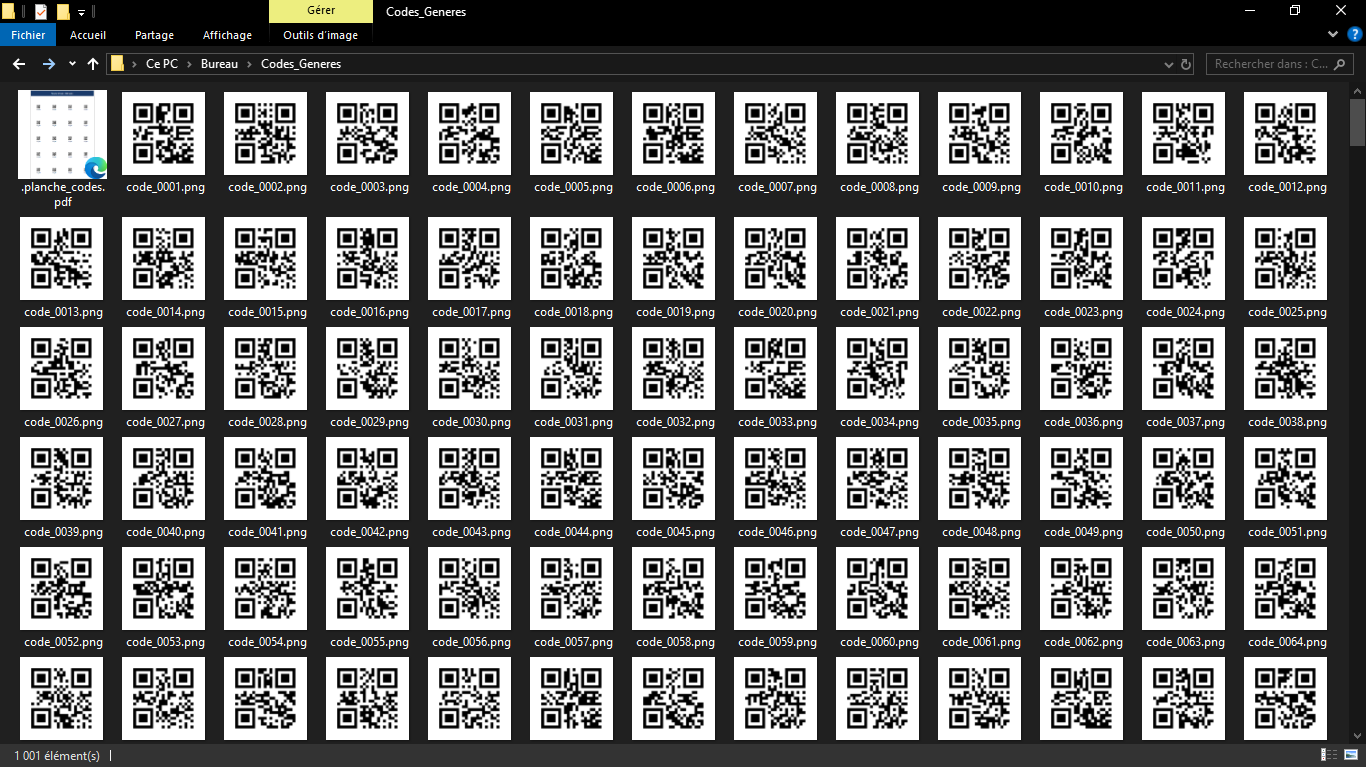Click the search magnifier icon

click(1342, 64)
